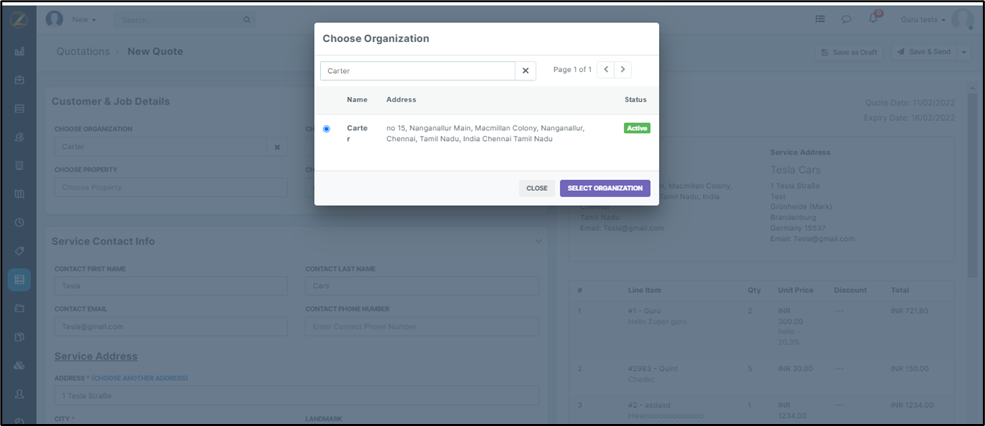The width and height of the screenshot is (985, 426).
Task: Open the notifications bell icon
Action: tap(873, 18)
